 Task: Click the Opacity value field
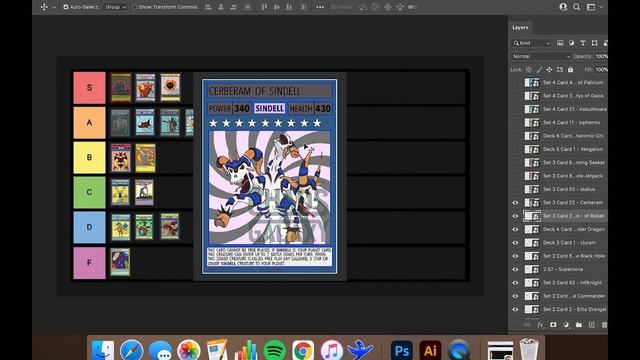[601, 56]
